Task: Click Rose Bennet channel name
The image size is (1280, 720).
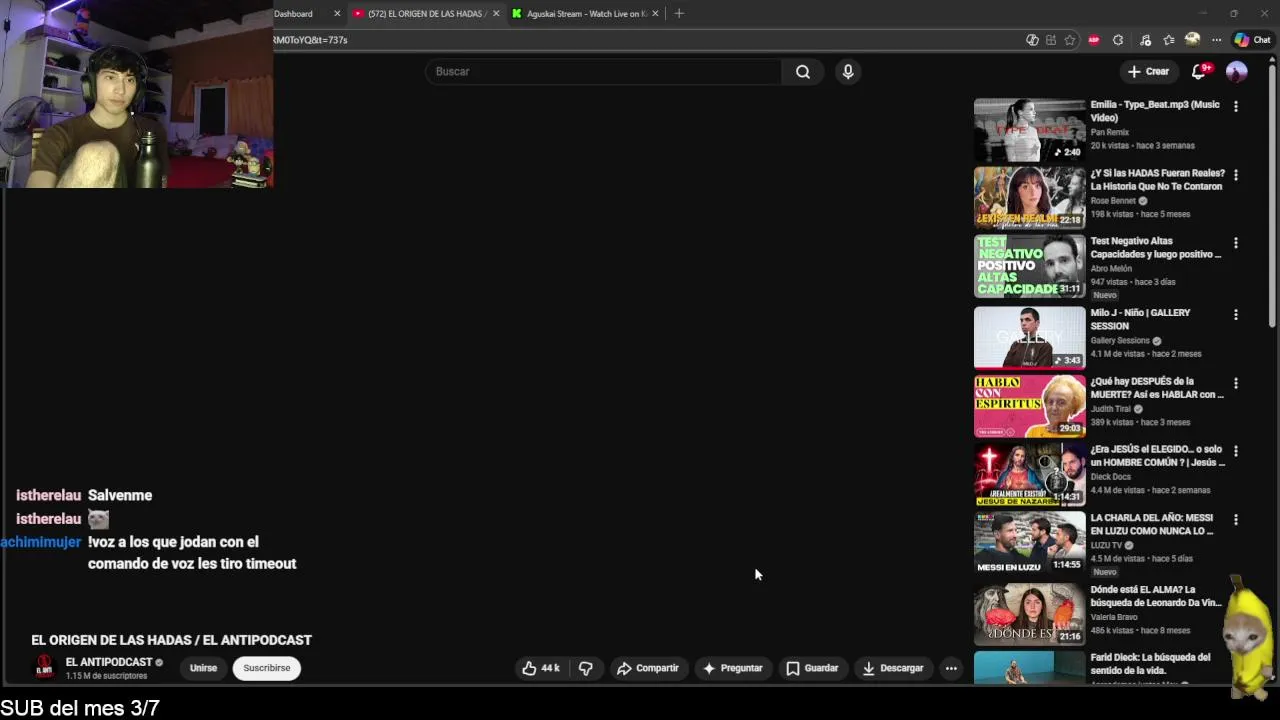Action: click(1113, 201)
